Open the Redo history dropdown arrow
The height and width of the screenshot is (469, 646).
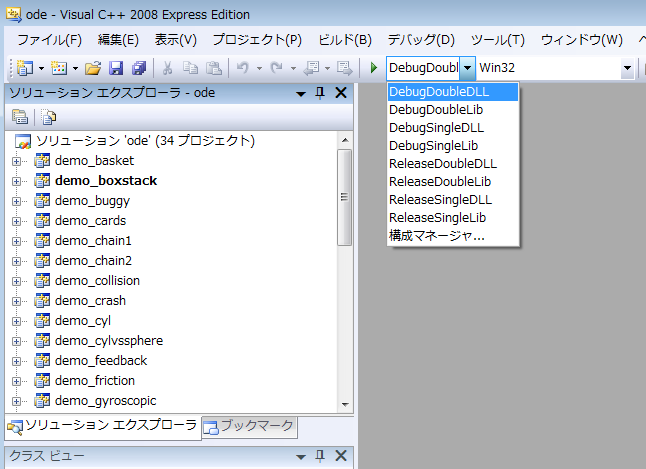pos(293,68)
